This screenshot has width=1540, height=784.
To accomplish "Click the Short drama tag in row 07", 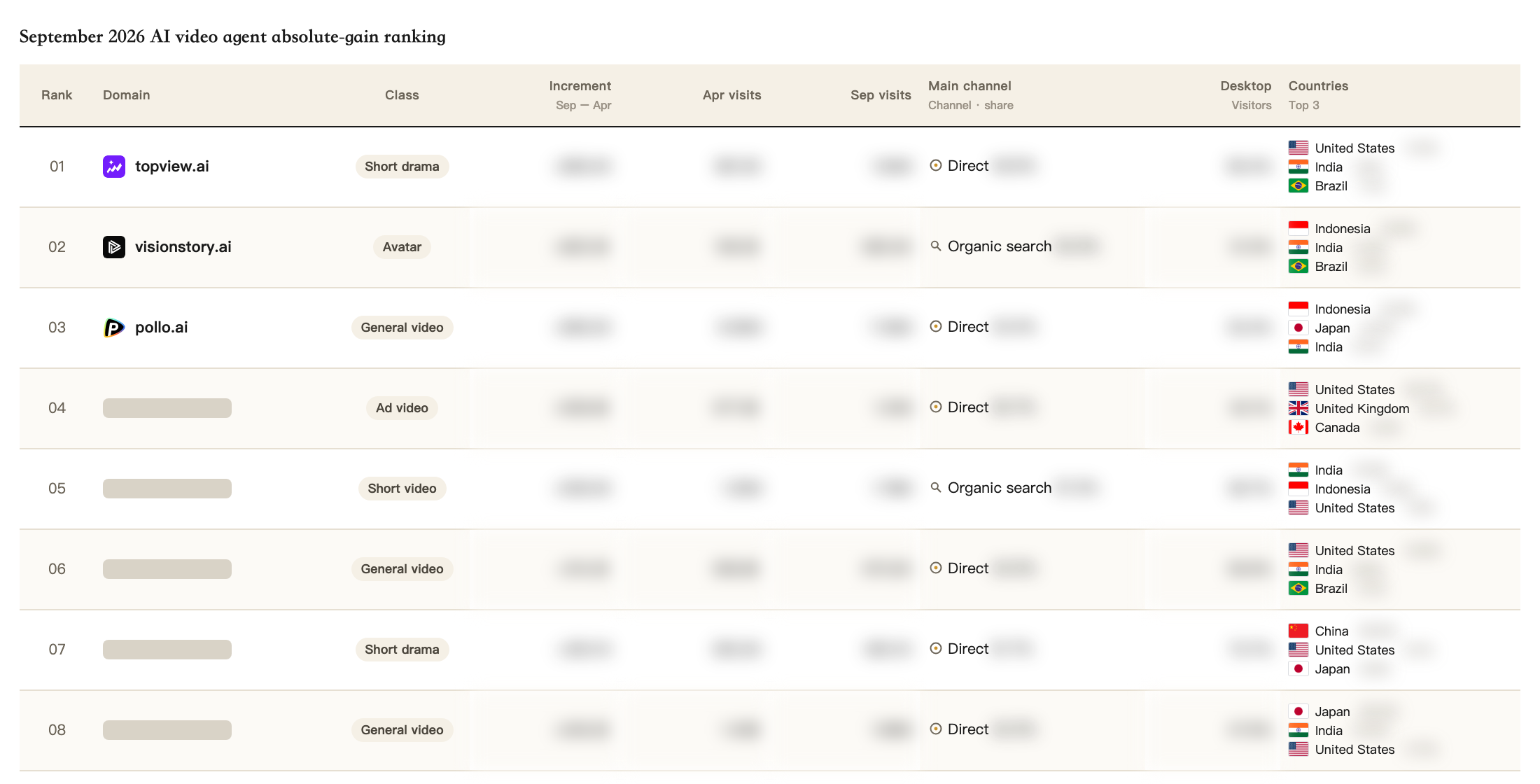I will [402, 650].
